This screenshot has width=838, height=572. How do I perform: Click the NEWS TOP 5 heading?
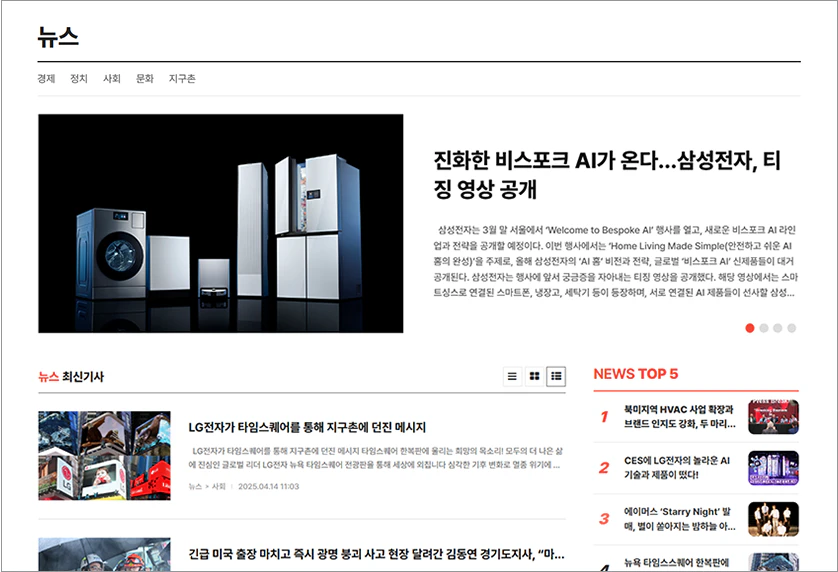coord(635,374)
